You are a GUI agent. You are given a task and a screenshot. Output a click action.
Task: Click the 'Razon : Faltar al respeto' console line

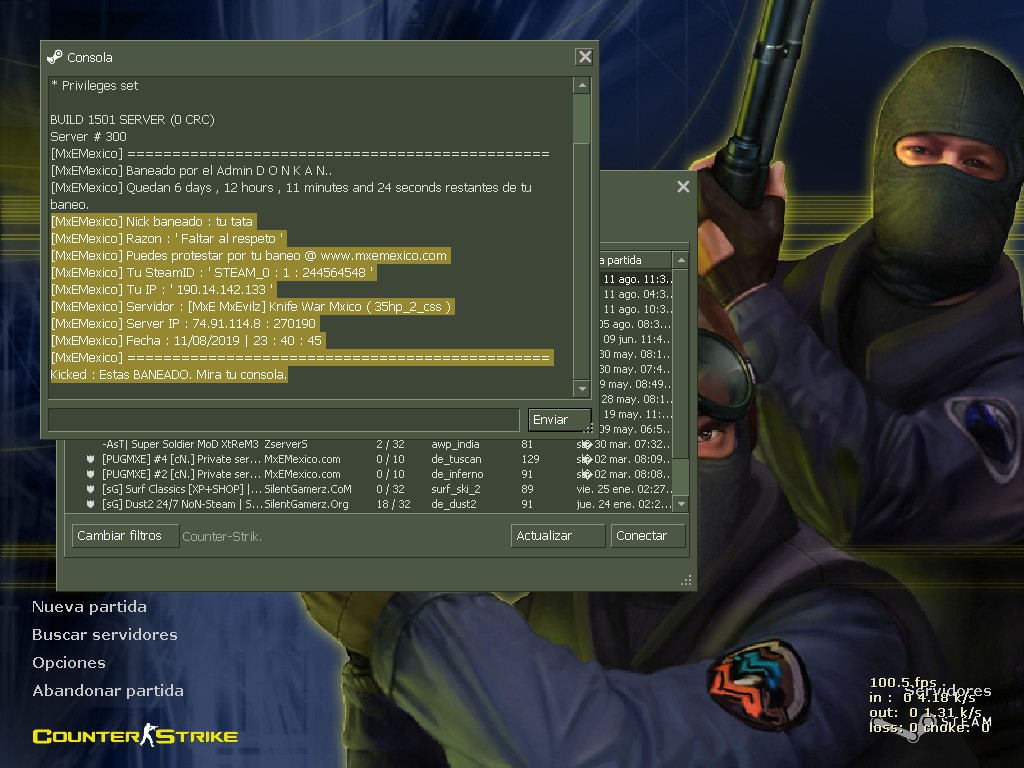tap(168, 238)
